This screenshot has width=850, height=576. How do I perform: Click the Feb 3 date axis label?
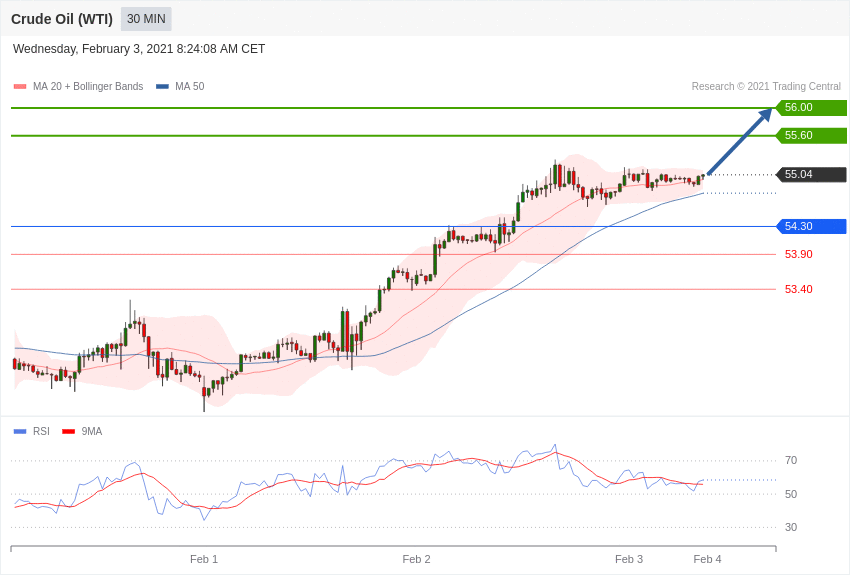[x=629, y=559]
